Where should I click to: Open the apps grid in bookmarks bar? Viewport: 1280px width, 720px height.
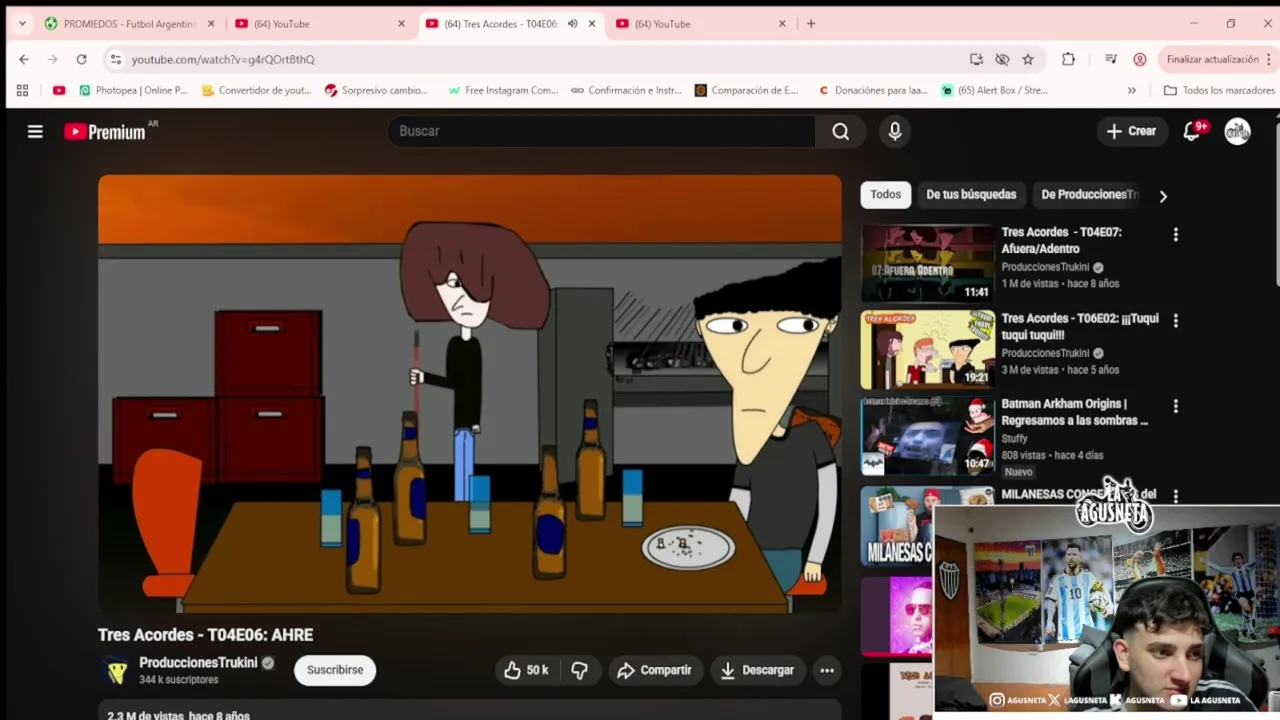click(22, 90)
